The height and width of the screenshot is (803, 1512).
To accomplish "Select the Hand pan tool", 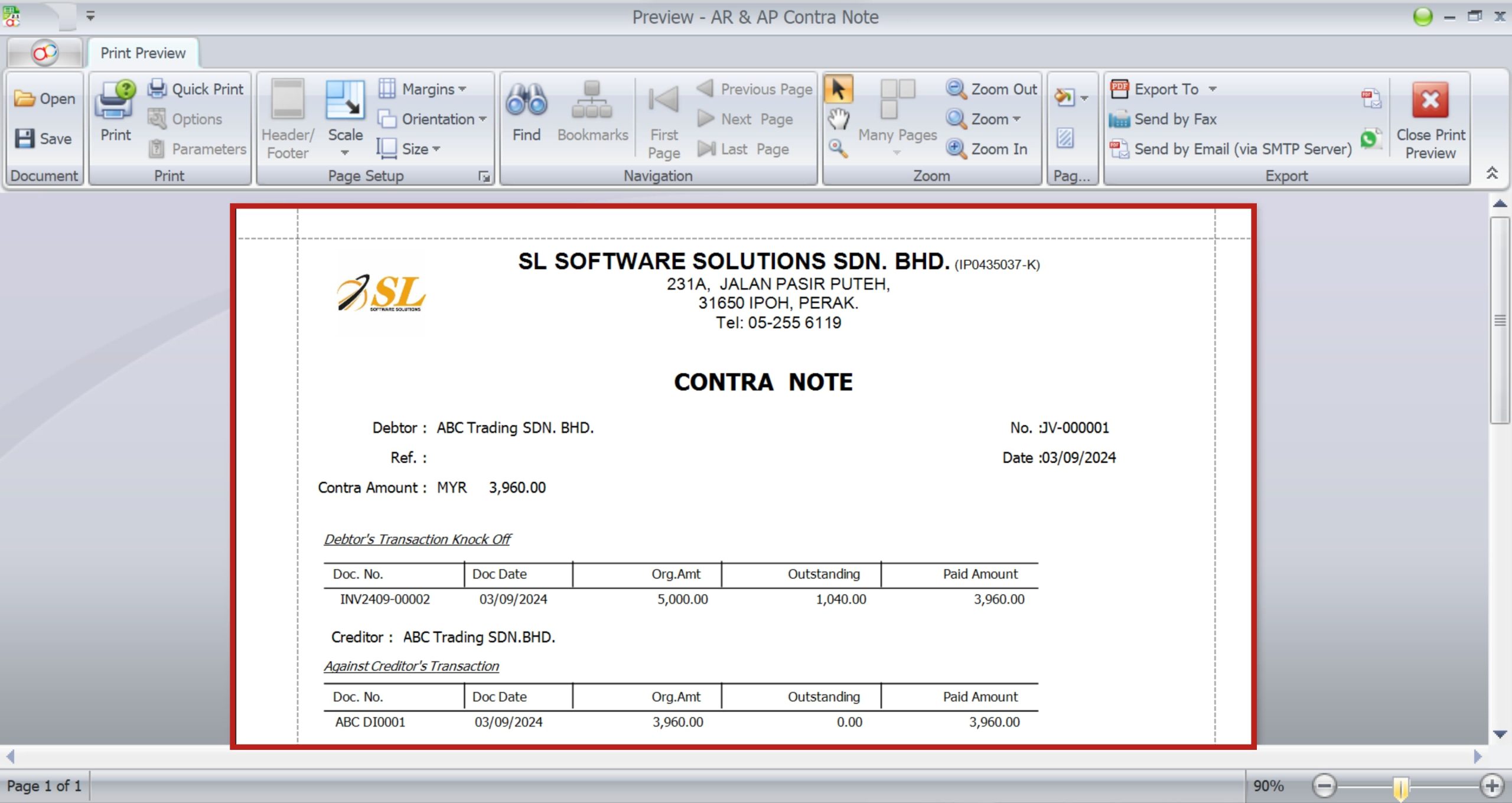I will click(839, 117).
